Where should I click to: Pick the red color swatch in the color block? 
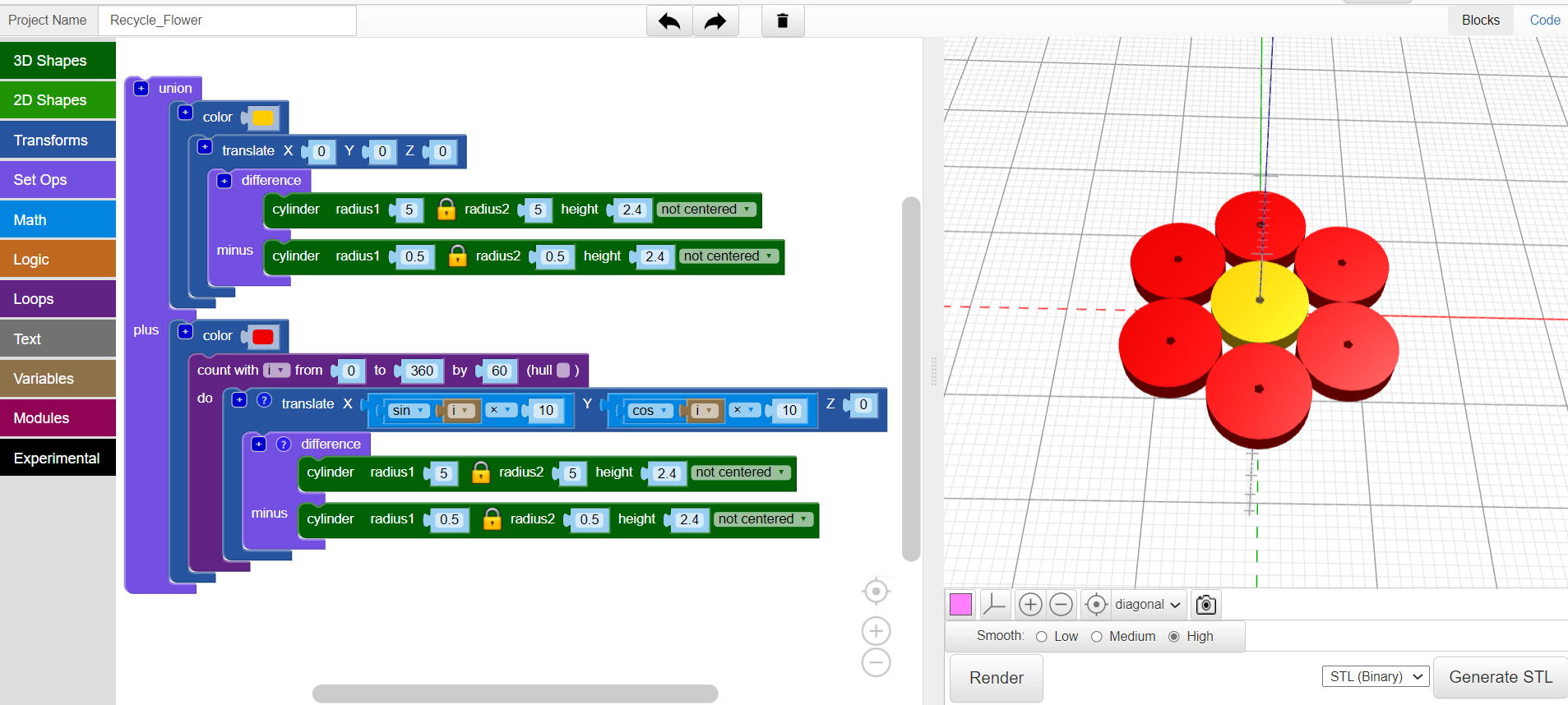point(263,337)
